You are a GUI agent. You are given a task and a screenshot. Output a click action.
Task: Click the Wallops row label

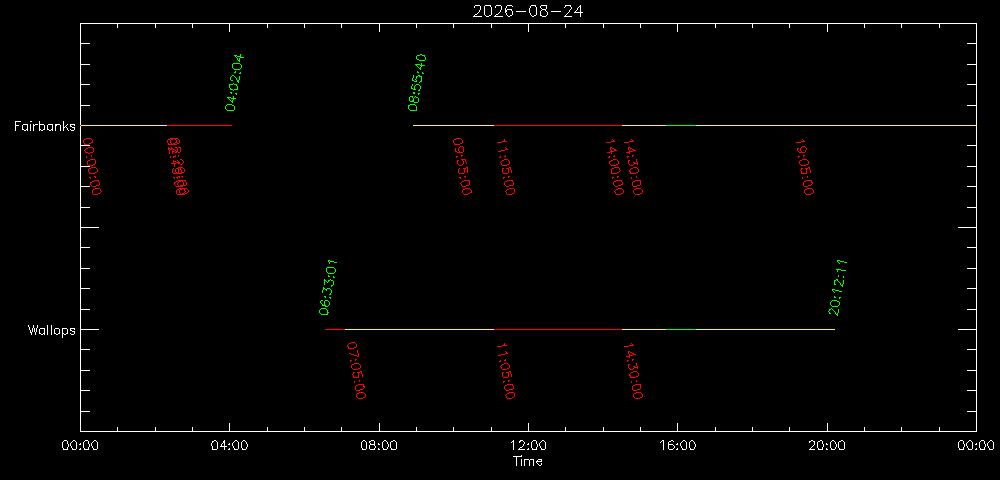(52, 330)
